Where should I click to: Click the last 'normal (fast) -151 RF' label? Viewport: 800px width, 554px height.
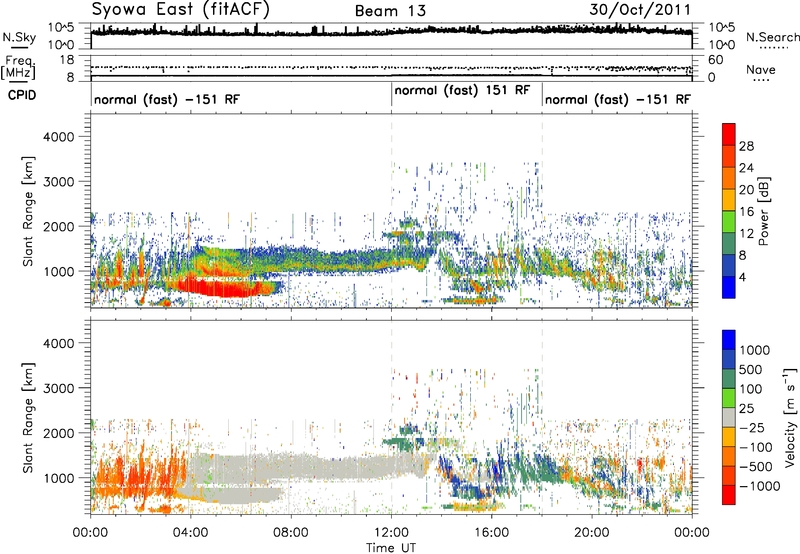click(x=618, y=99)
